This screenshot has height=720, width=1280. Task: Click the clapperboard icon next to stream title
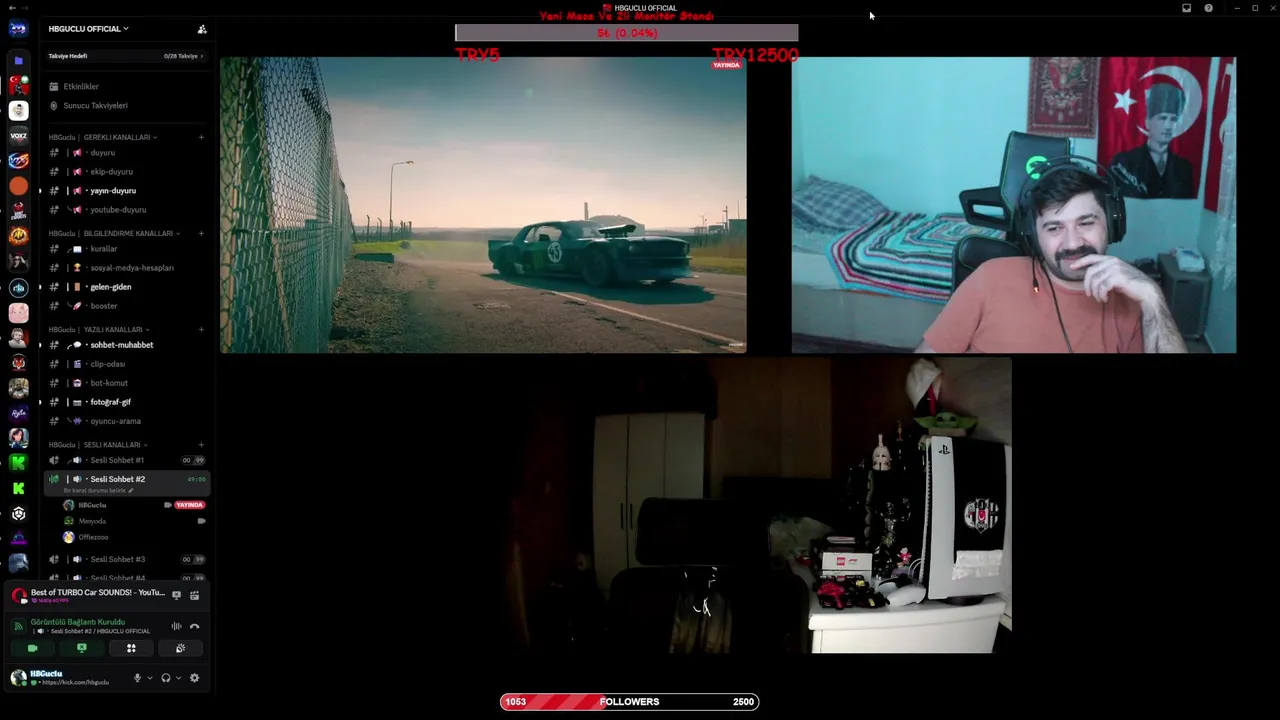pyautogui.click(x=194, y=595)
